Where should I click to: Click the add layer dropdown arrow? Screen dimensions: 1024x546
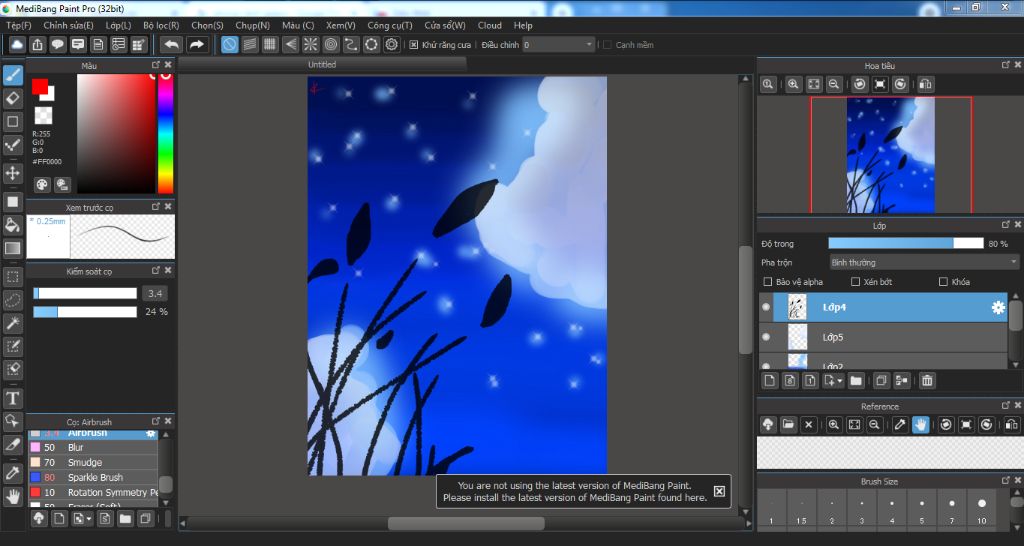click(840, 381)
